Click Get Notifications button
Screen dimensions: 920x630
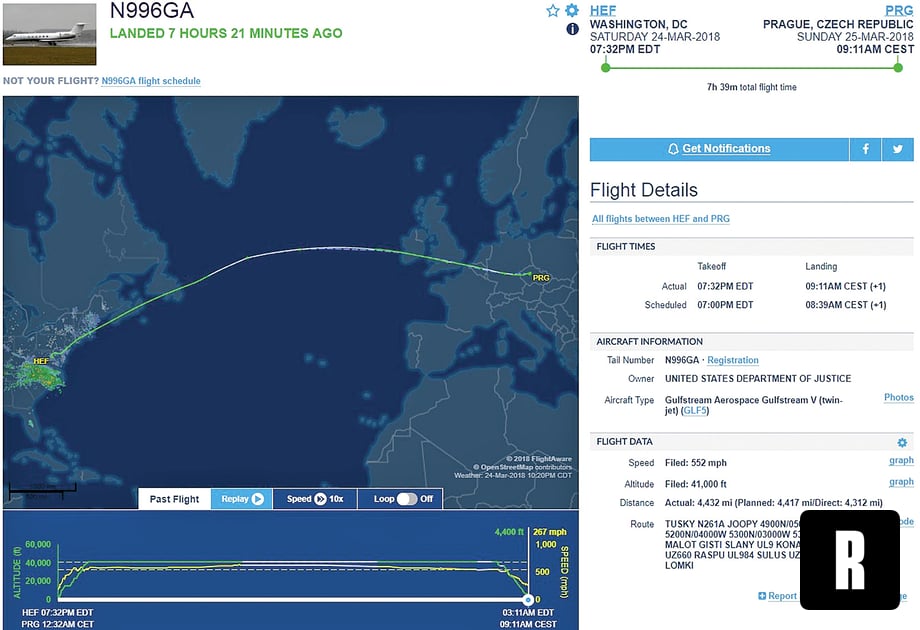point(718,149)
